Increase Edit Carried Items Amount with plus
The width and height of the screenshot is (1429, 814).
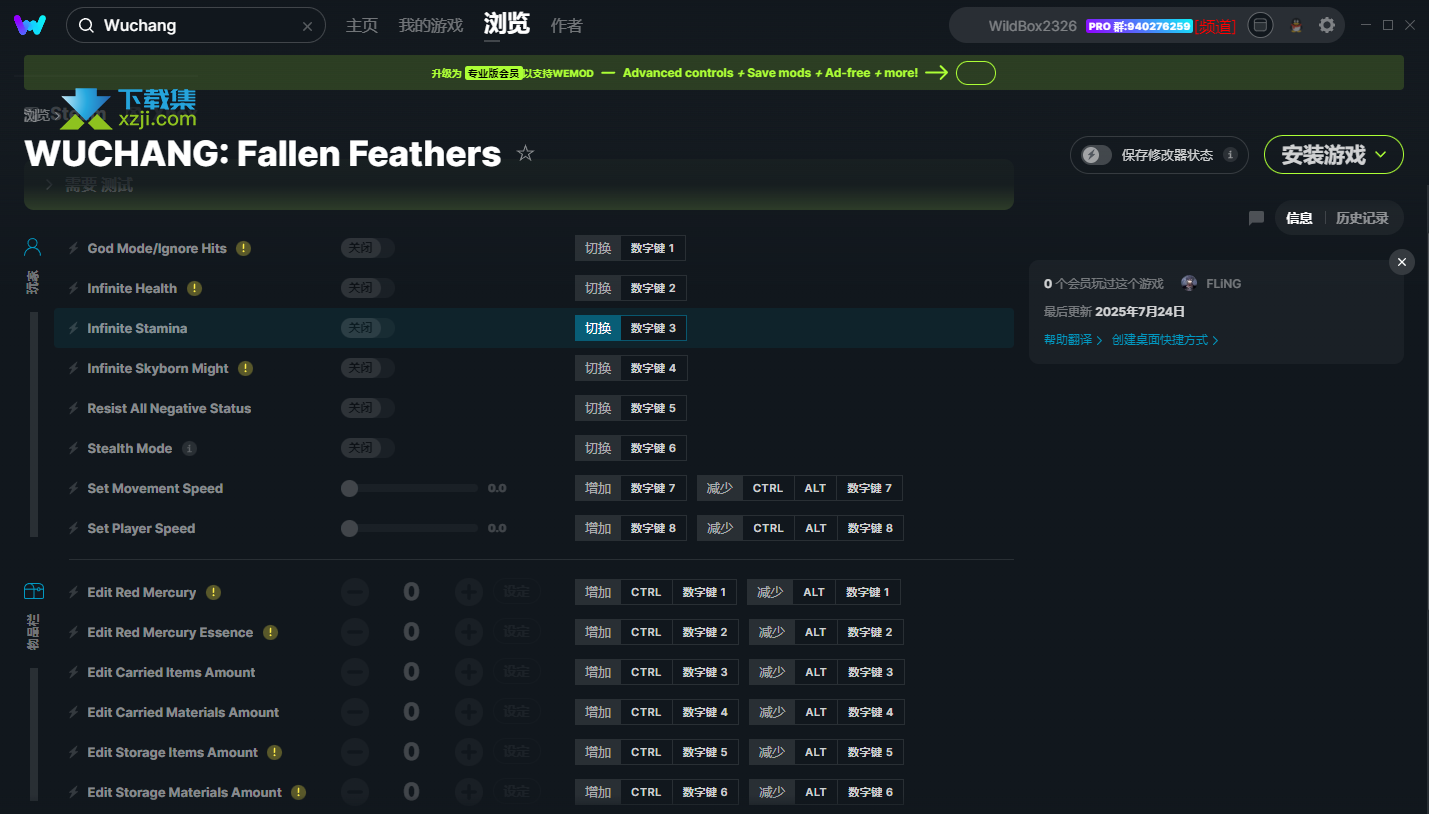point(469,672)
